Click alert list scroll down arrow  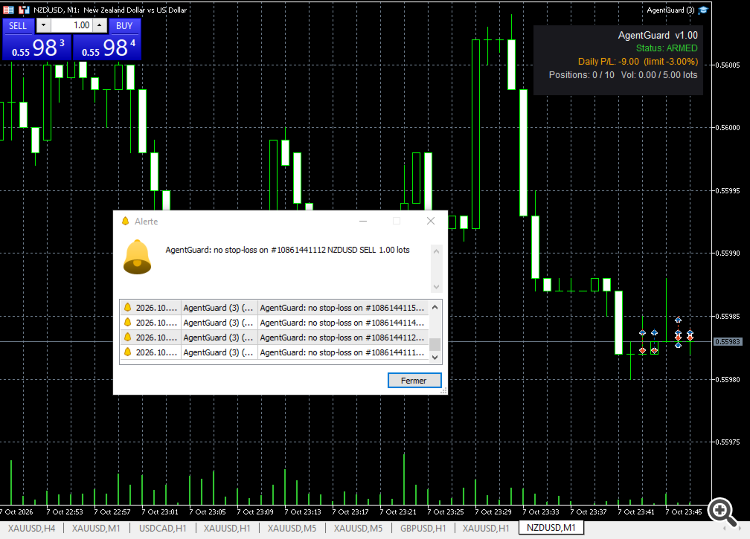coord(435,357)
